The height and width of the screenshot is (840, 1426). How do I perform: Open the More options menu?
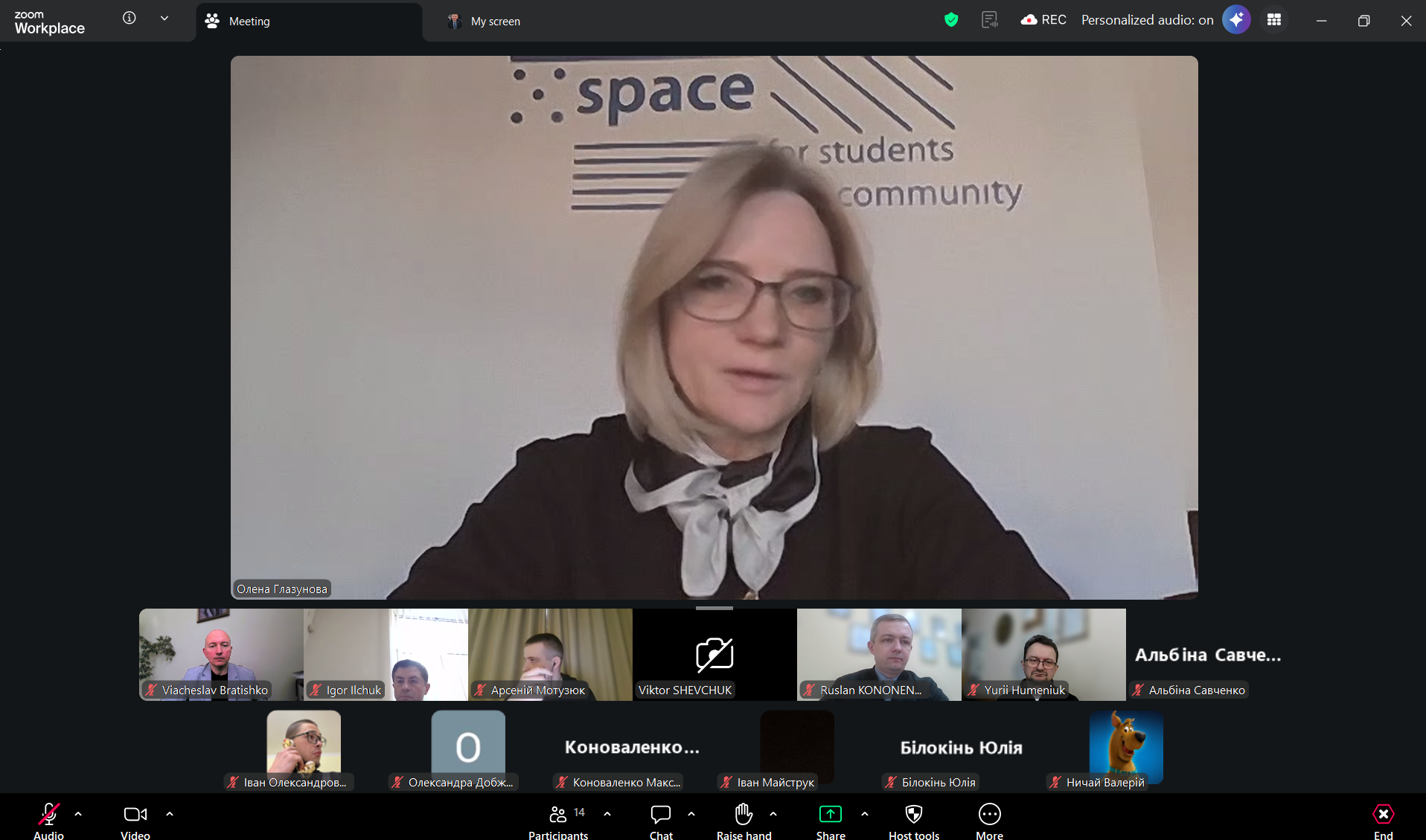tap(990, 821)
